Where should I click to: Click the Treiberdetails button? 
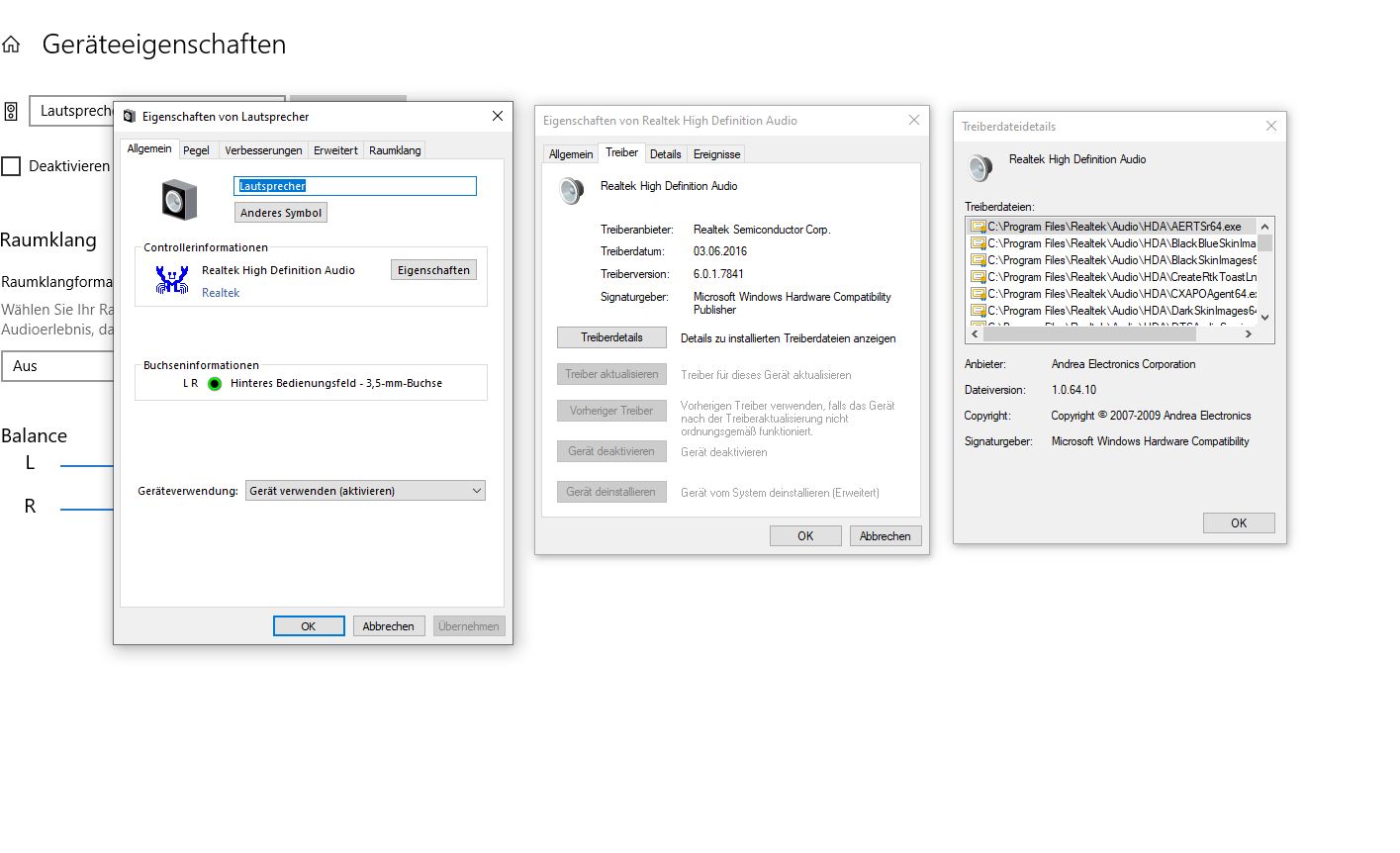pyautogui.click(x=611, y=337)
